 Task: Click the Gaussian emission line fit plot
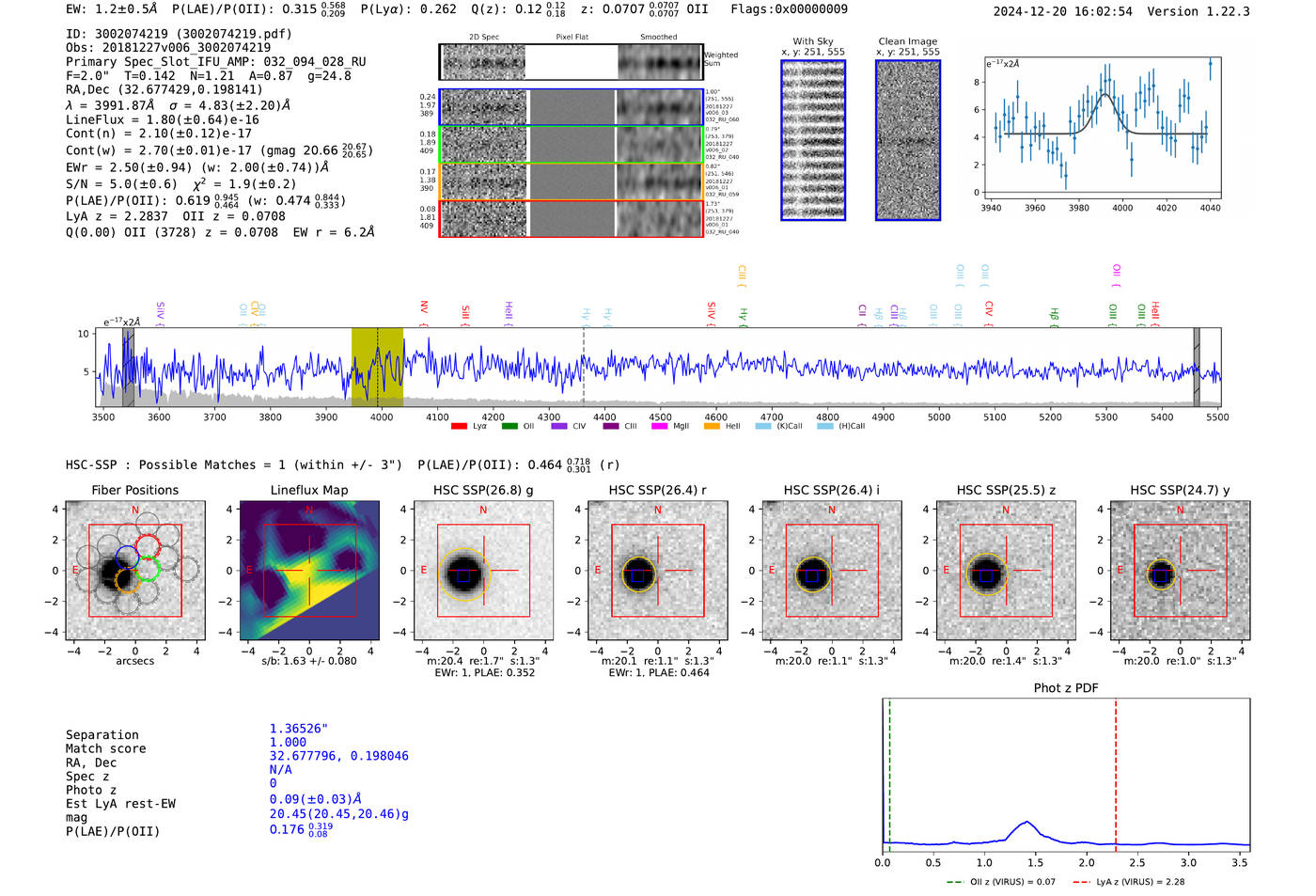(x=1102, y=127)
